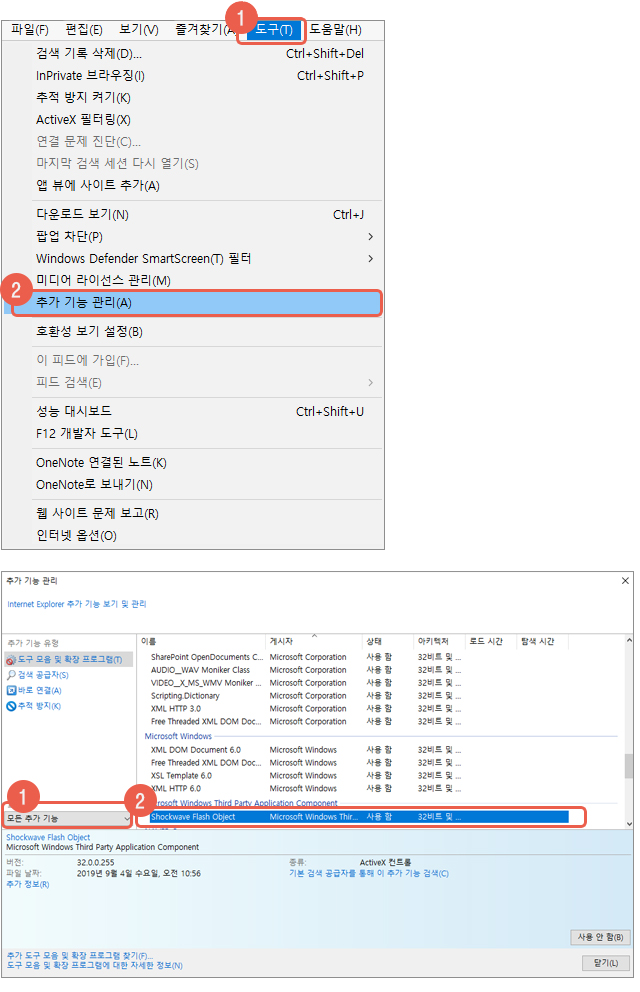Click the 닫기(L) button
640x992 pixels.
point(605,963)
